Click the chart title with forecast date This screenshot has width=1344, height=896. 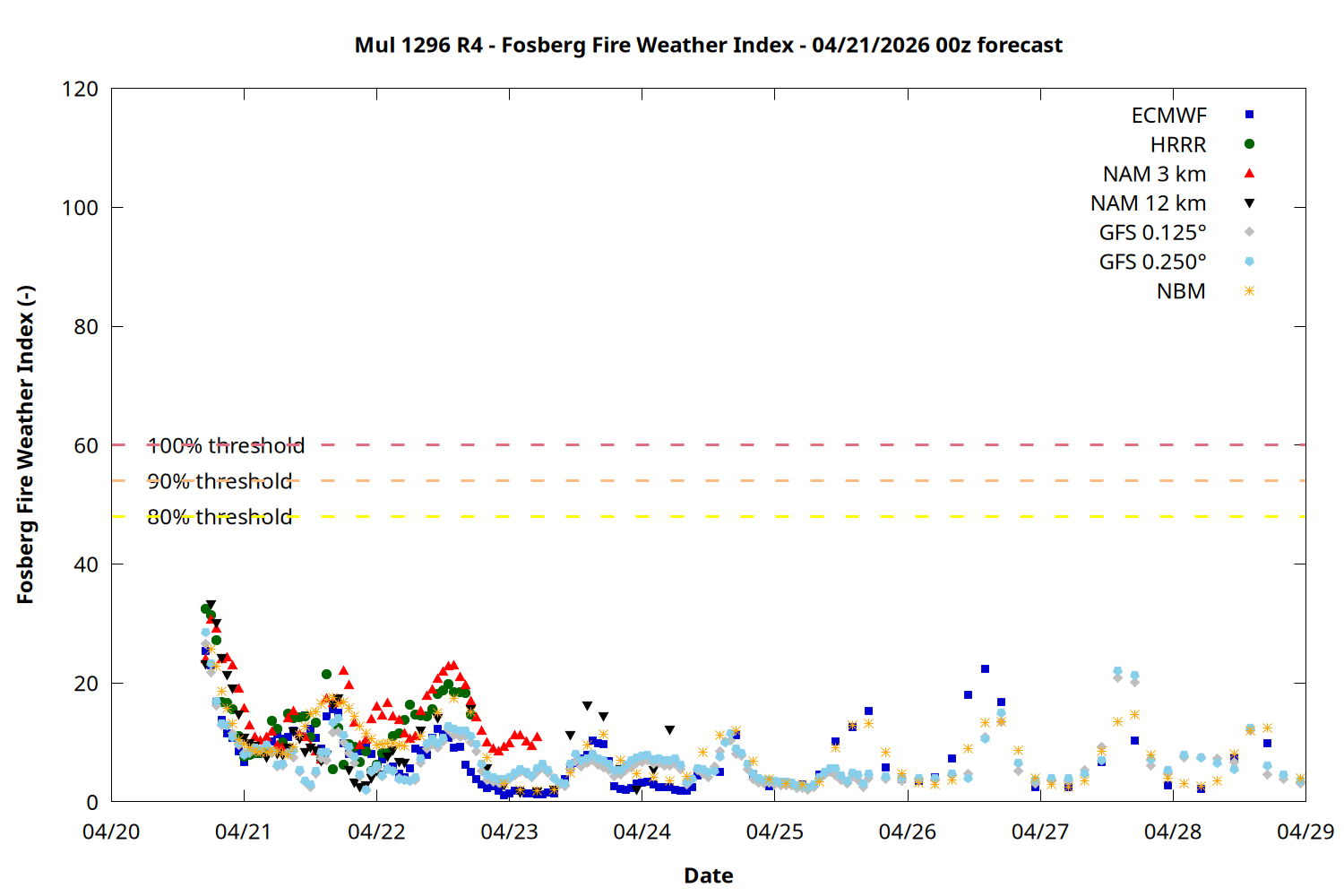[708, 45]
